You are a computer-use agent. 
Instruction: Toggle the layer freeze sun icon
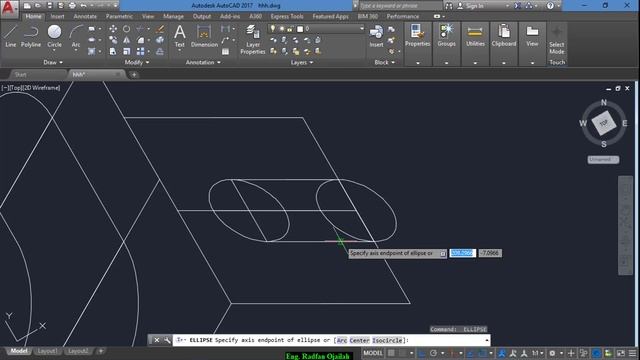tap(282, 29)
